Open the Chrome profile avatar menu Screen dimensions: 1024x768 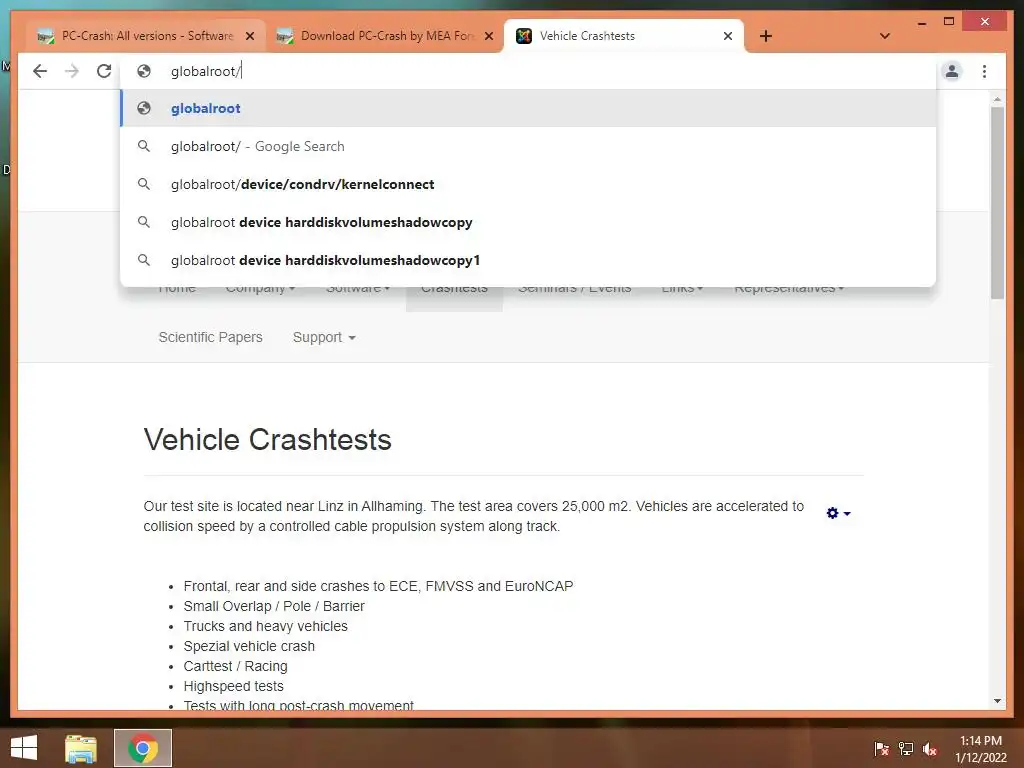click(x=952, y=71)
